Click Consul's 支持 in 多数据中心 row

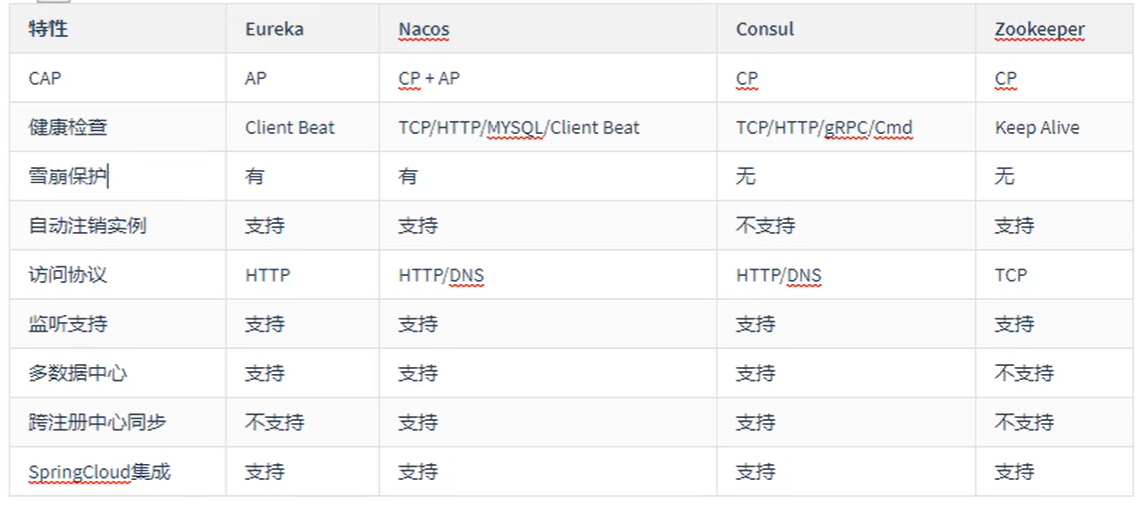[756, 373]
